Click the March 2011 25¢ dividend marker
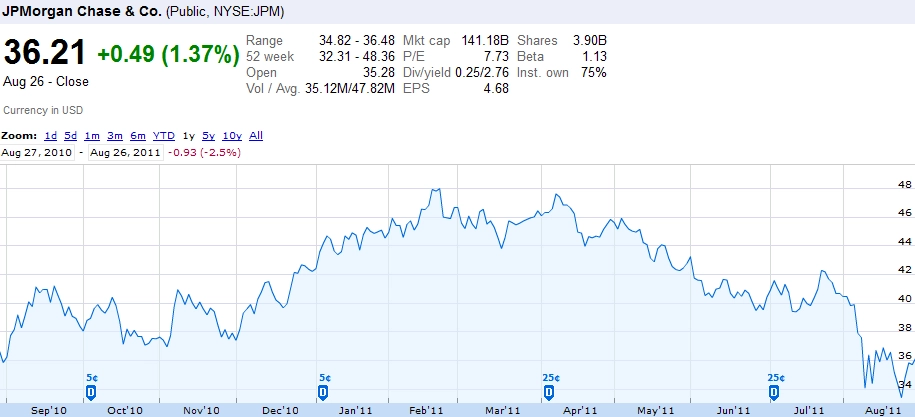This screenshot has height=417, width=915. pos(549,392)
